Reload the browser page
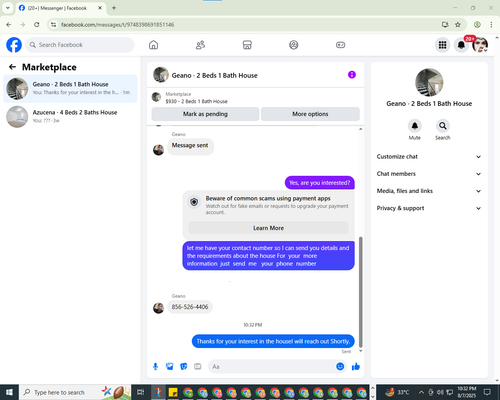Screen dimensions: 500x400 pos(37,24)
